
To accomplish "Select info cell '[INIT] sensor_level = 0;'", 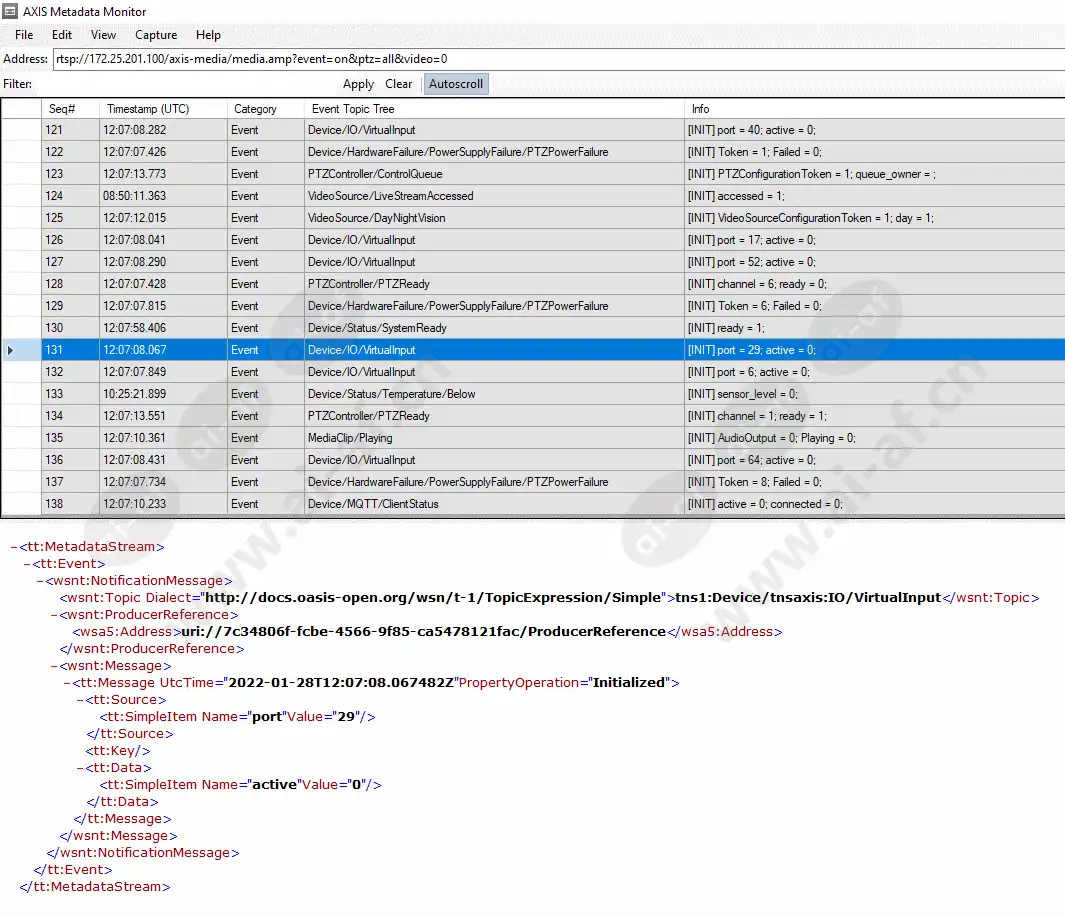I will 875,394.
